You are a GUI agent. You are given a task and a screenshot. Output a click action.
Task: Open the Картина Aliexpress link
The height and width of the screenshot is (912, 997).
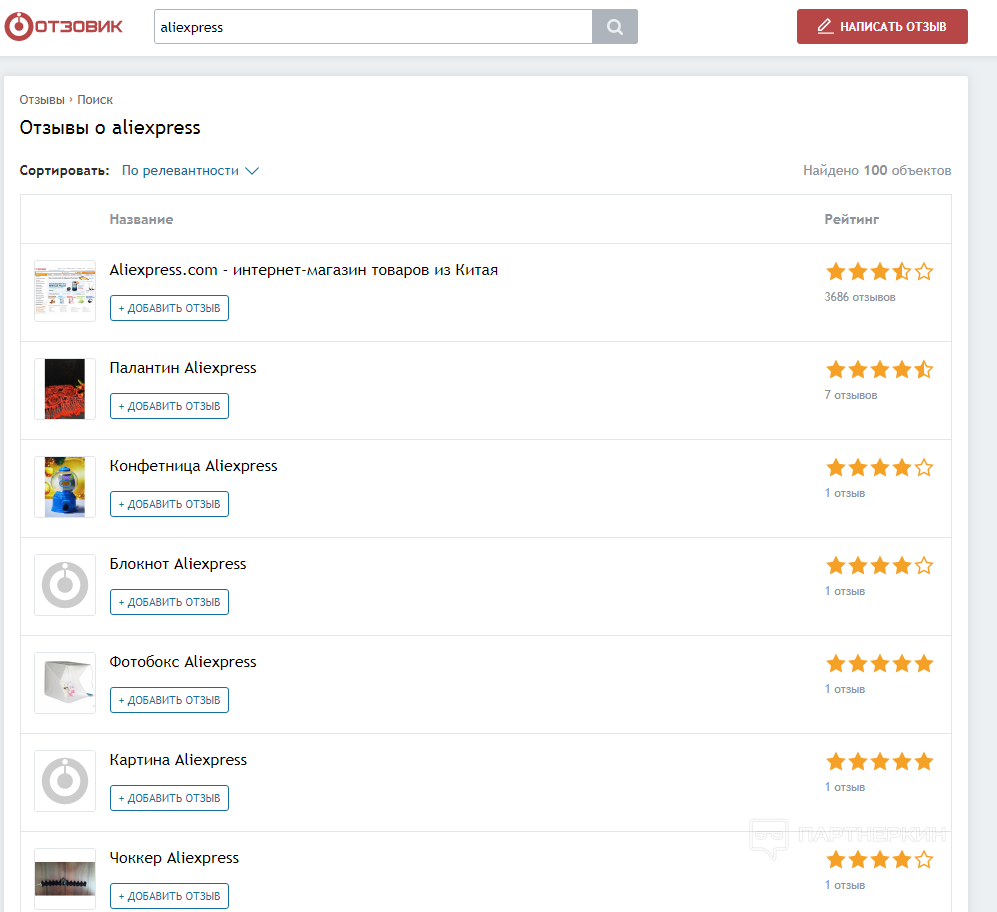coord(178,759)
